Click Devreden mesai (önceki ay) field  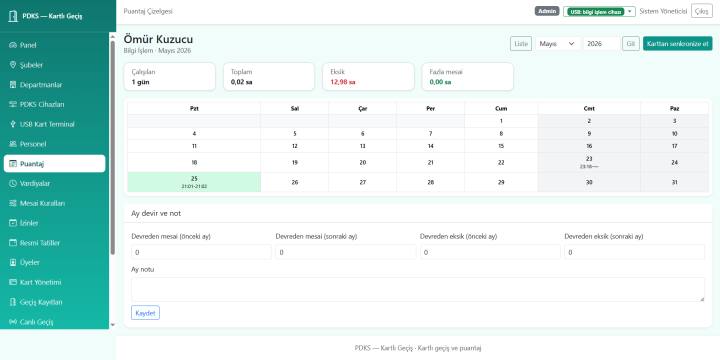click(x=201, y=252)
